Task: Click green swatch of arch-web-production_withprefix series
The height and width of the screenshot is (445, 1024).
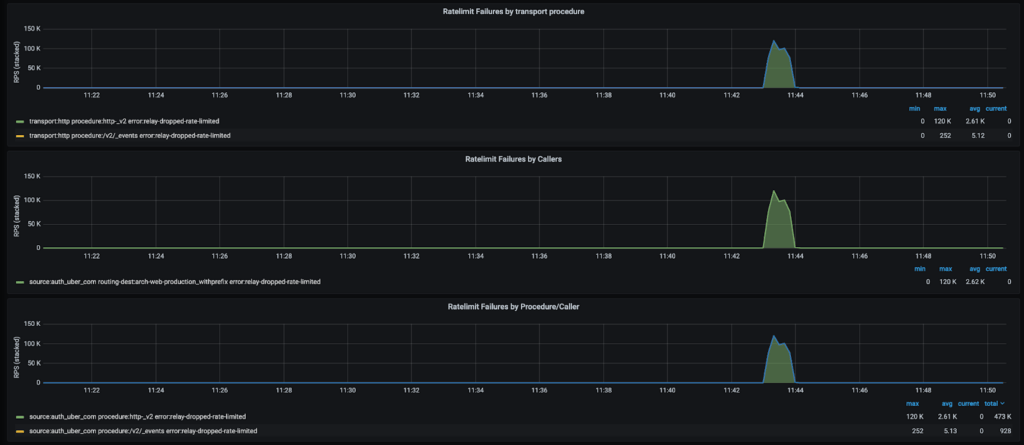Action: coord(20,282)
